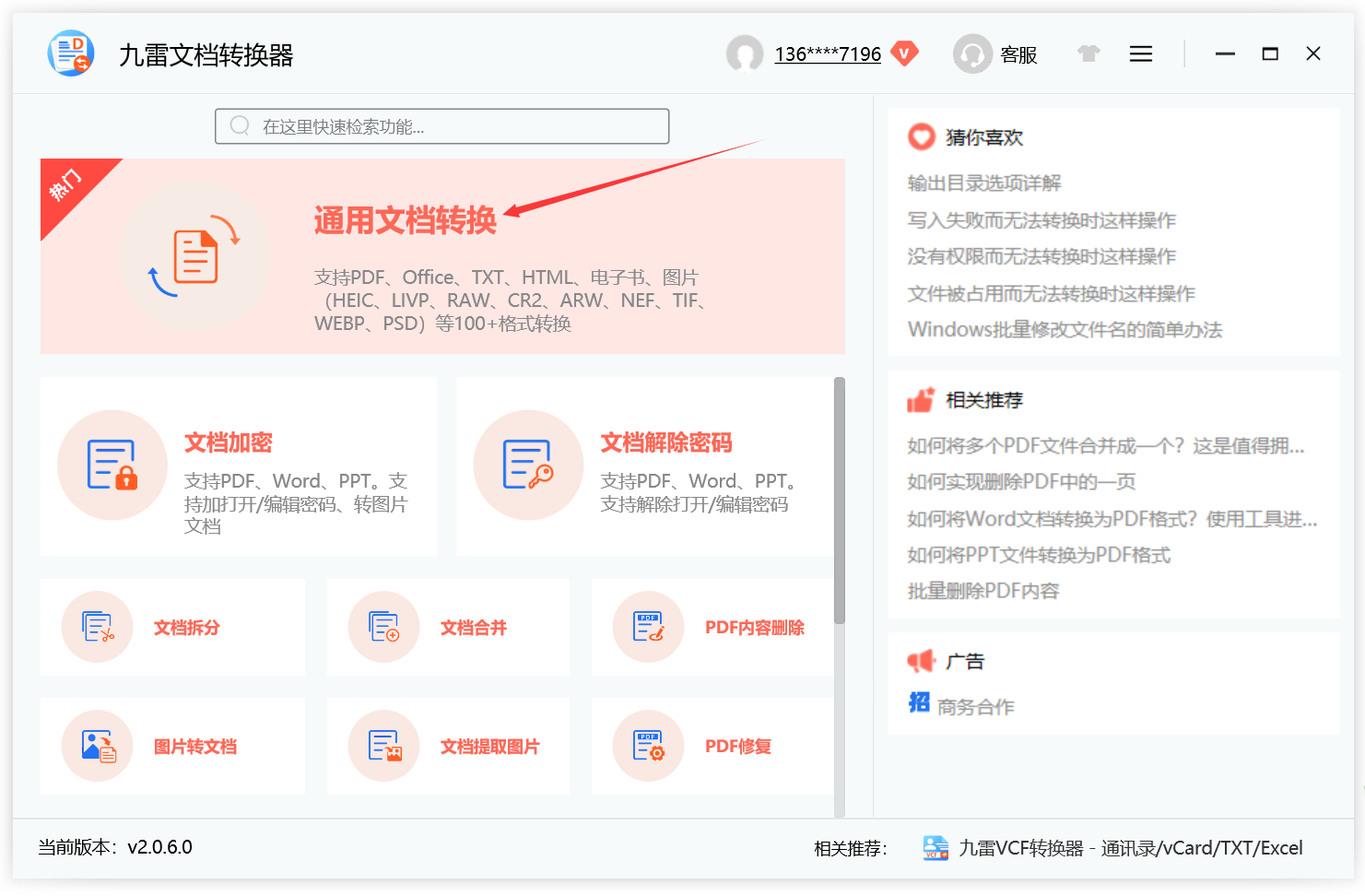Click the PDF内容删除 icon
1365x896 pixels.
pos(649,627)
